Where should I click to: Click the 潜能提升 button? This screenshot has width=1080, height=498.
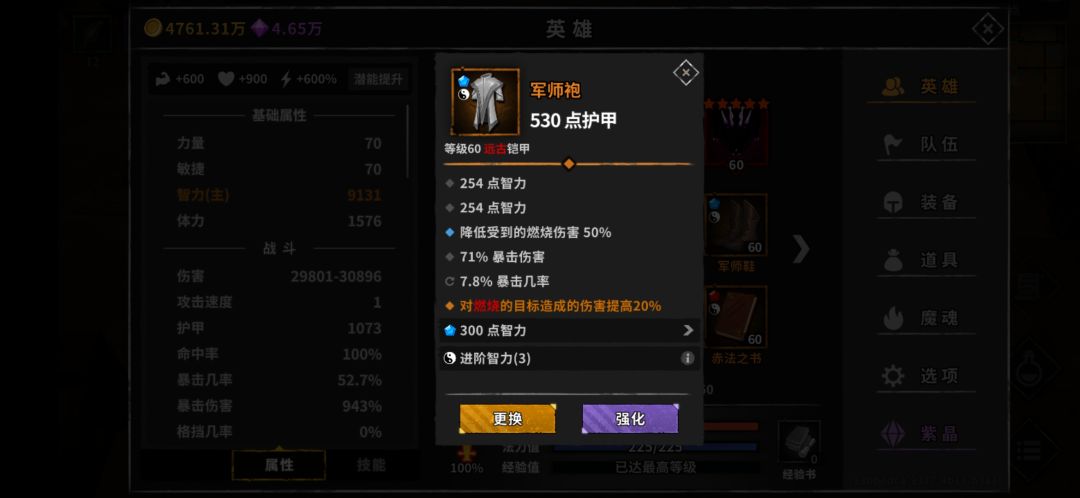point(378,79)
